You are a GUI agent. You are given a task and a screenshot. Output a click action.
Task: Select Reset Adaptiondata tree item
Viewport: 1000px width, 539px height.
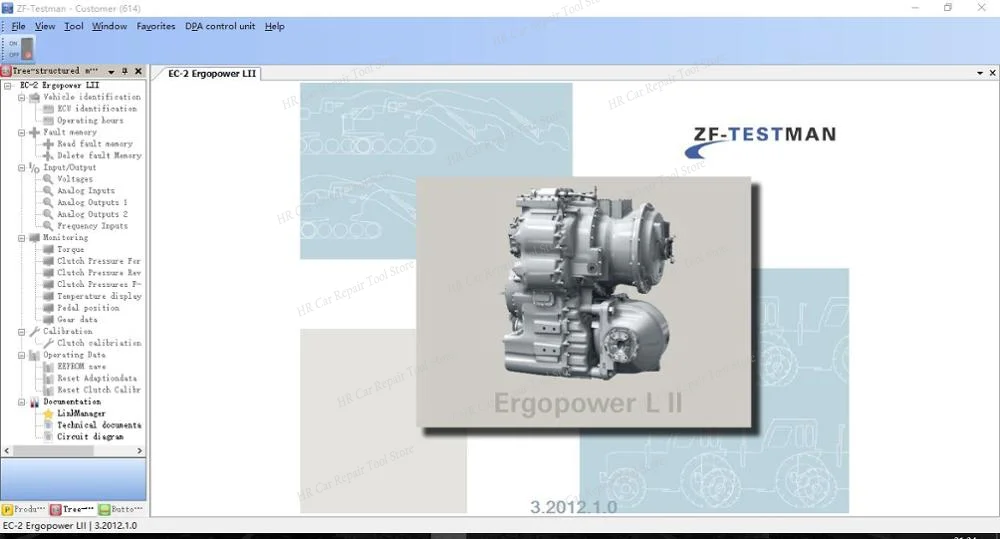97,378
